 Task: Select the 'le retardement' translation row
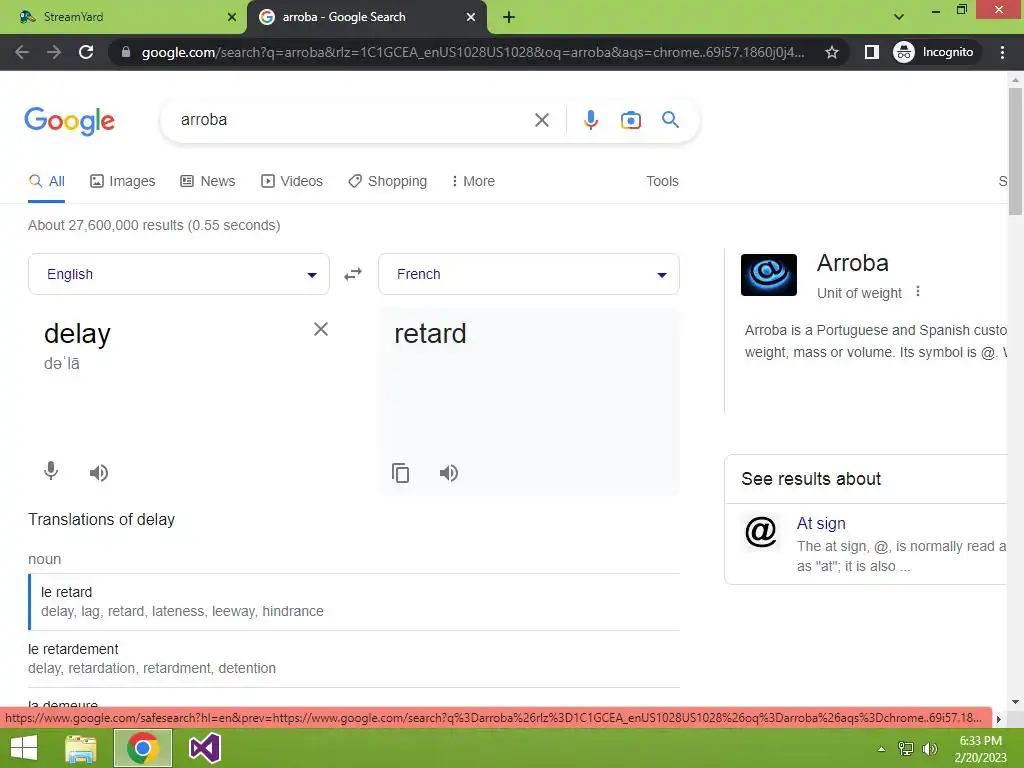pos(355,658)
